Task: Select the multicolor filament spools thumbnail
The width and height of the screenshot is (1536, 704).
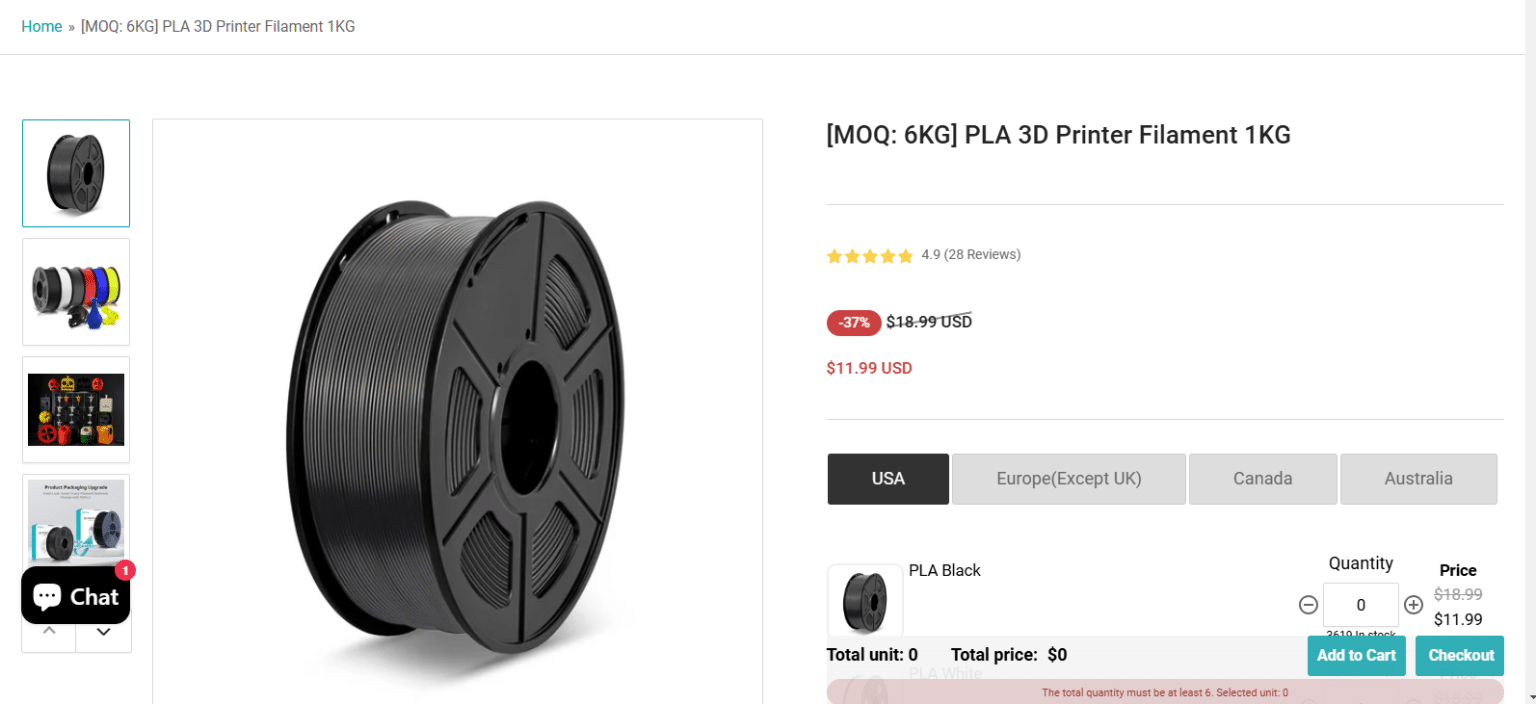Action: (x=75, y=291)
